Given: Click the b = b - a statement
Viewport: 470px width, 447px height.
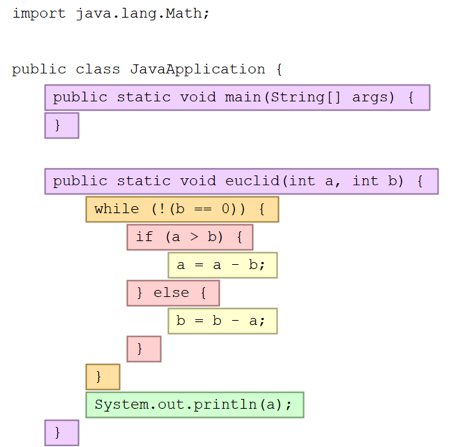Looking at the screenshot, I should pos(223,321).
